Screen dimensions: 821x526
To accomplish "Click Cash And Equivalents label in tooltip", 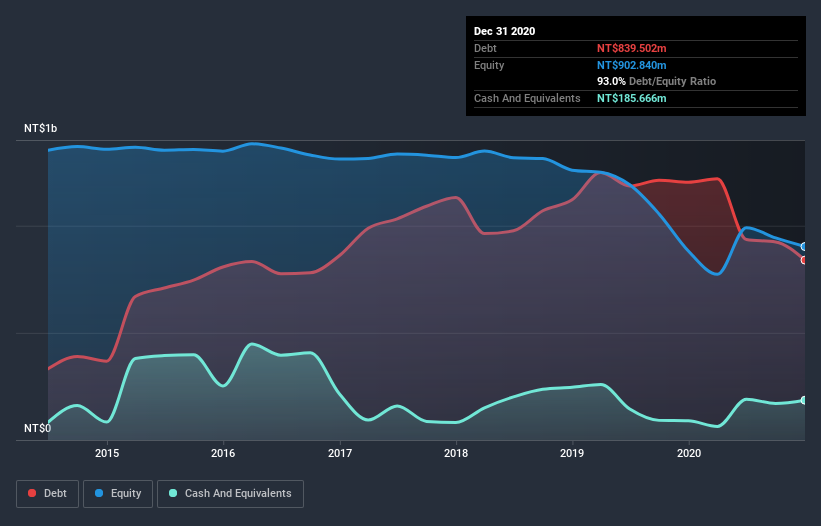I will [527, 98].
